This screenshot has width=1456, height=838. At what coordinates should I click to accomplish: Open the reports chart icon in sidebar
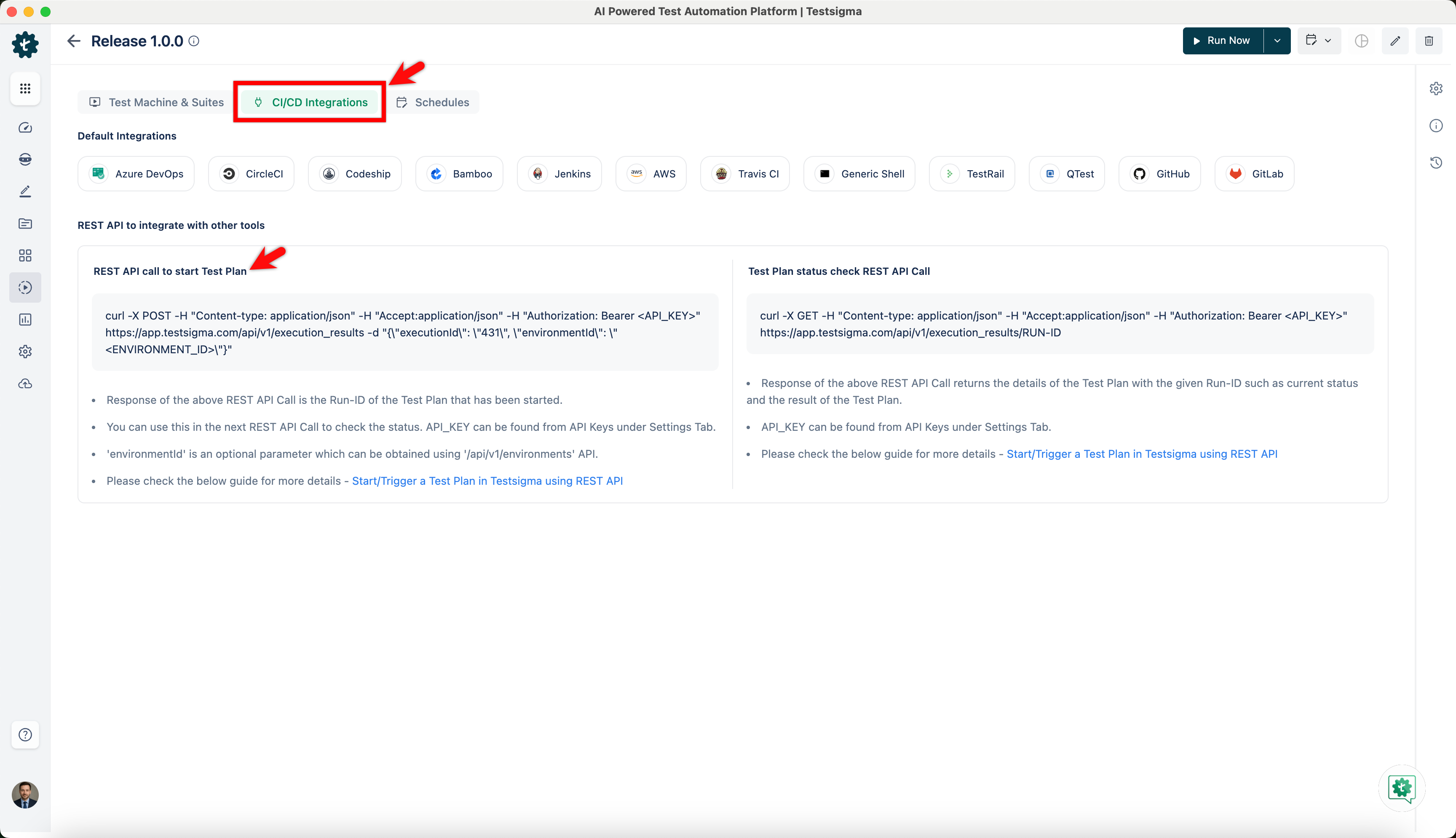click(25, 320)
